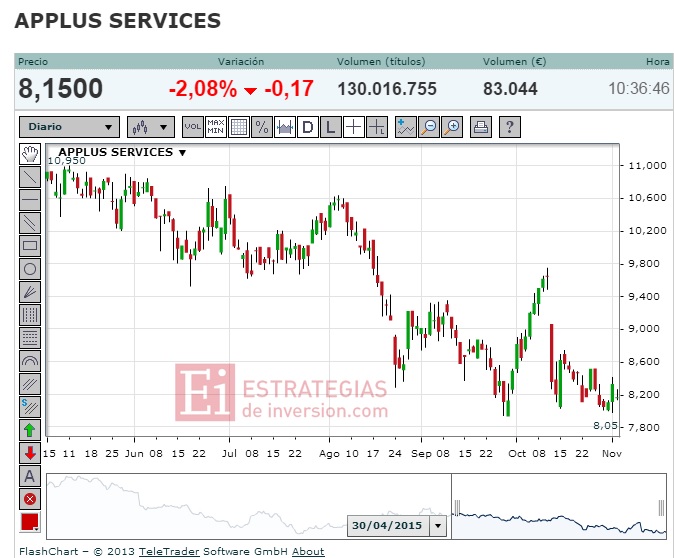Viewport: 674px width, 558px height.
Task: Click the Precio column header
Action: click(x=33, y=61)
